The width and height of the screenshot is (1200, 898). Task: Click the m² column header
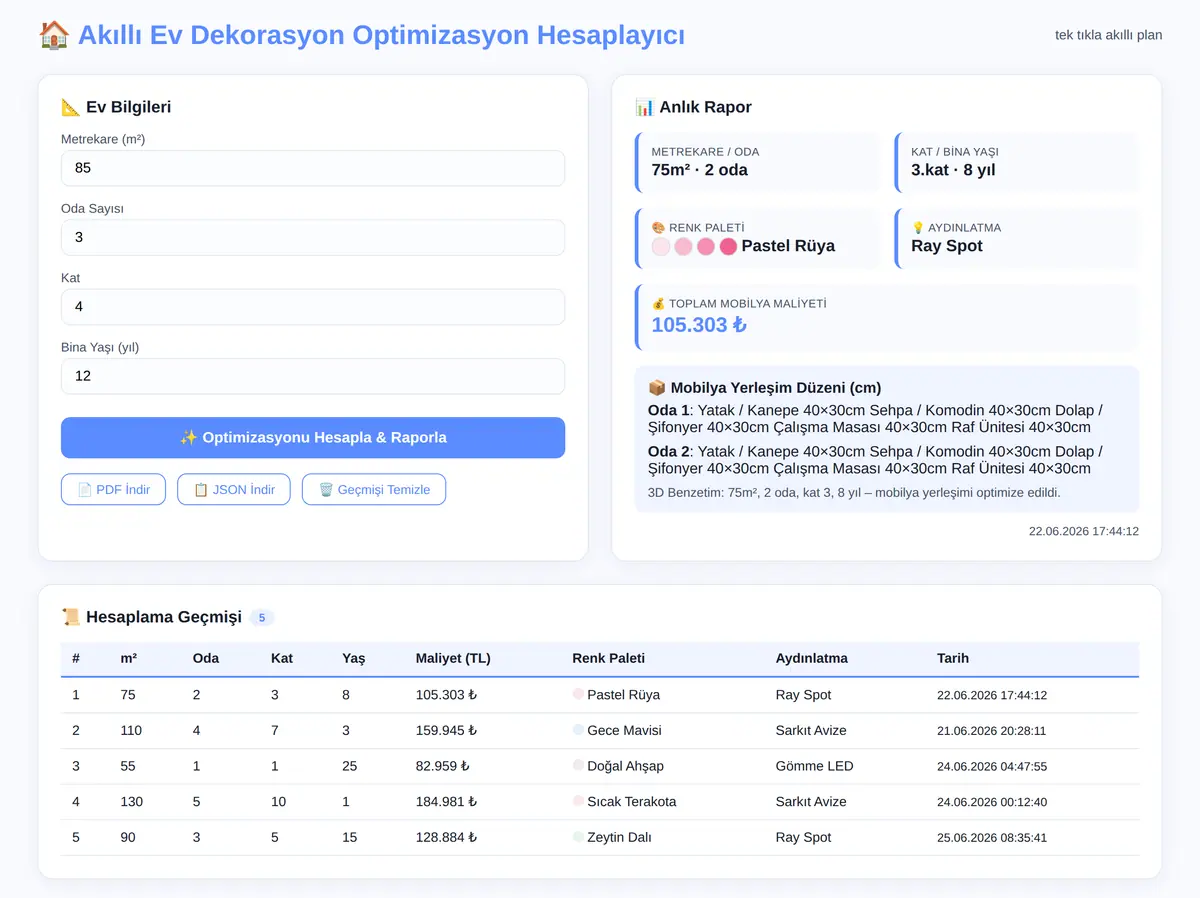click(129, 658)
